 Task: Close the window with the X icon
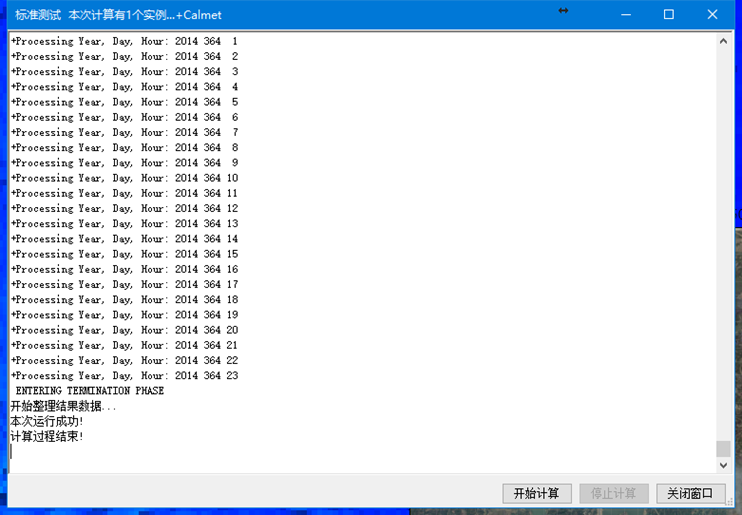(x=712, y=15)
